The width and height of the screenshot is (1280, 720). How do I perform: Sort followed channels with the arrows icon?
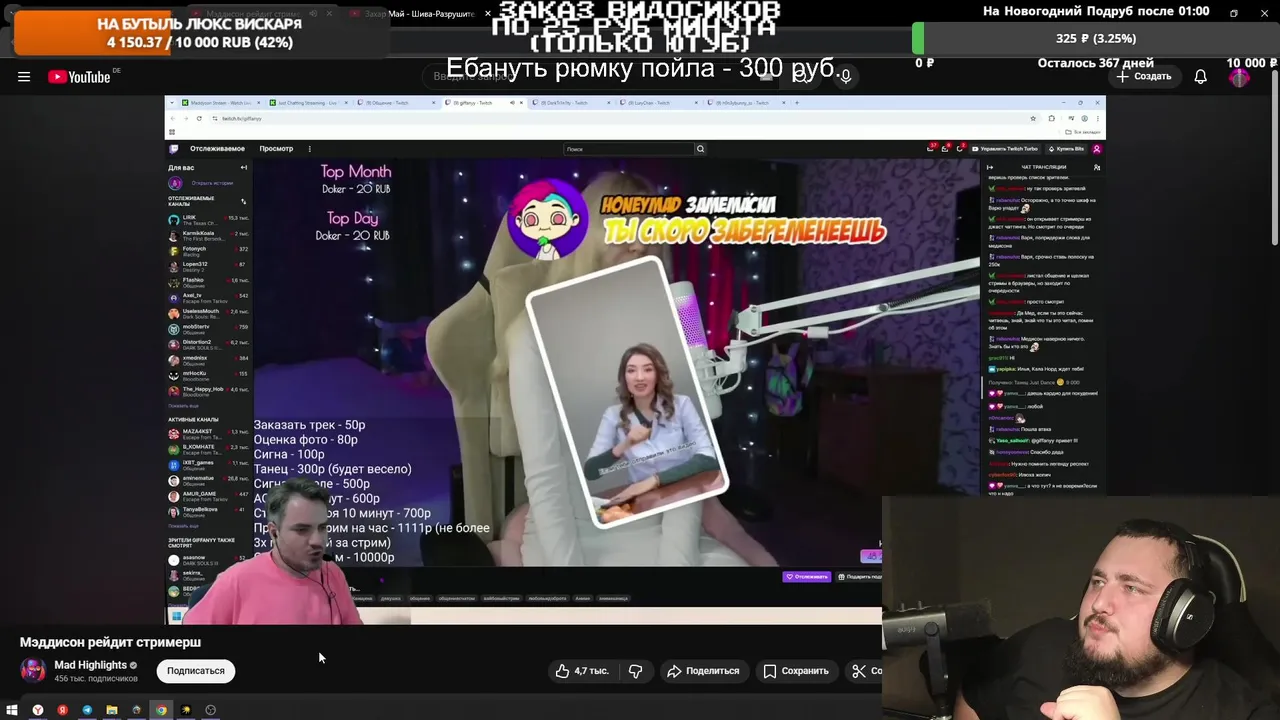pyautogui.click(x=243, y=201)
